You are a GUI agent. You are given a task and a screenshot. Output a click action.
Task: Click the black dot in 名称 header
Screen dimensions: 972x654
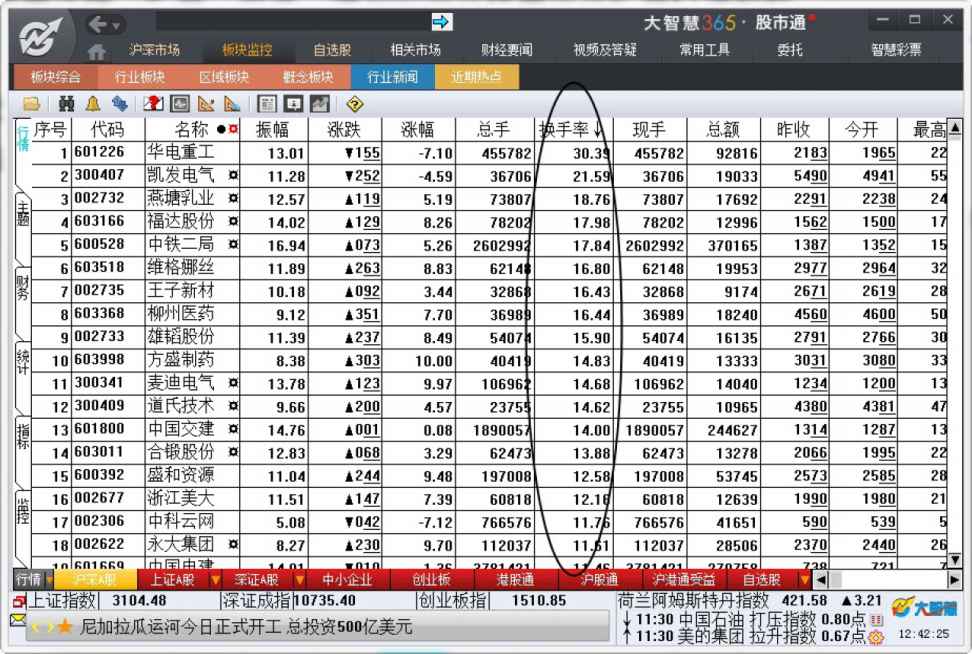221,129
